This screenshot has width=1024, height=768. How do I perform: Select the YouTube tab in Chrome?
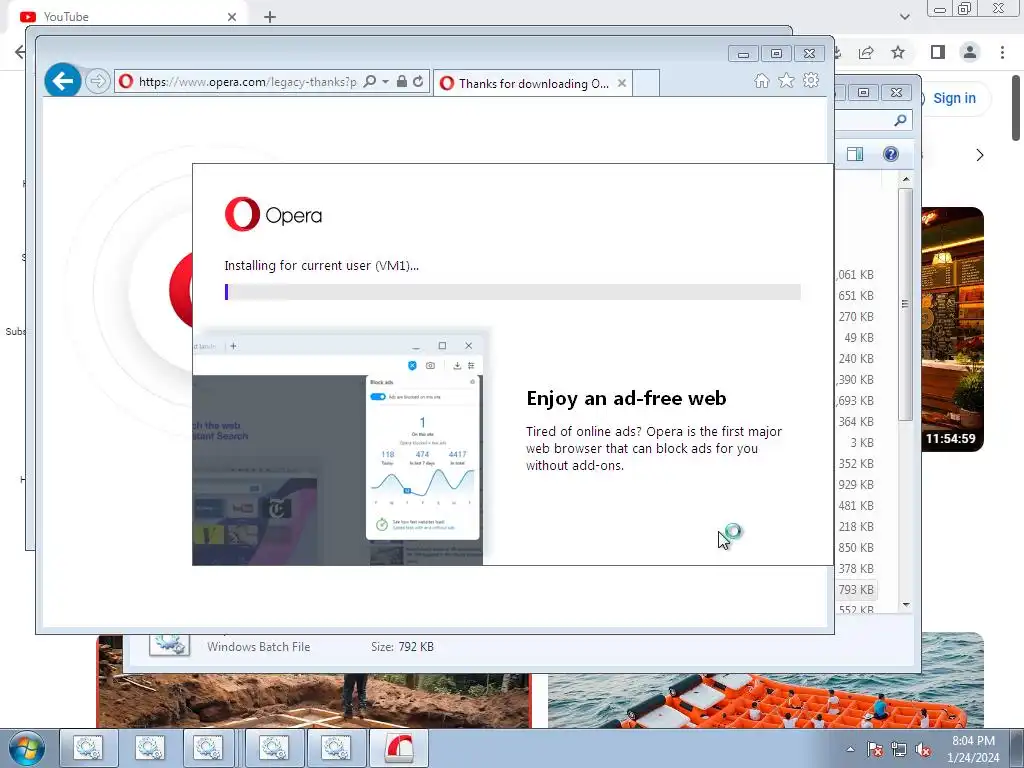point(127,16)
